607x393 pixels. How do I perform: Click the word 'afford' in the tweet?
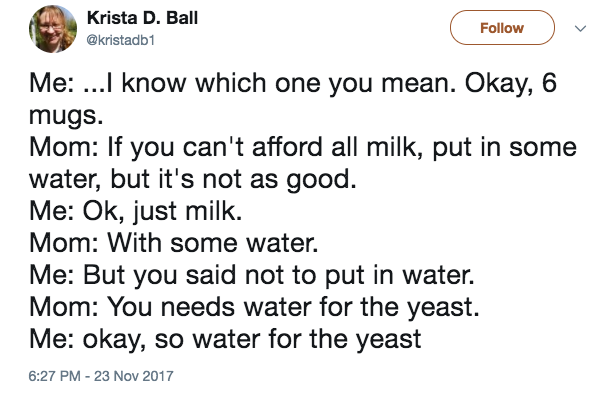[287, 148]
